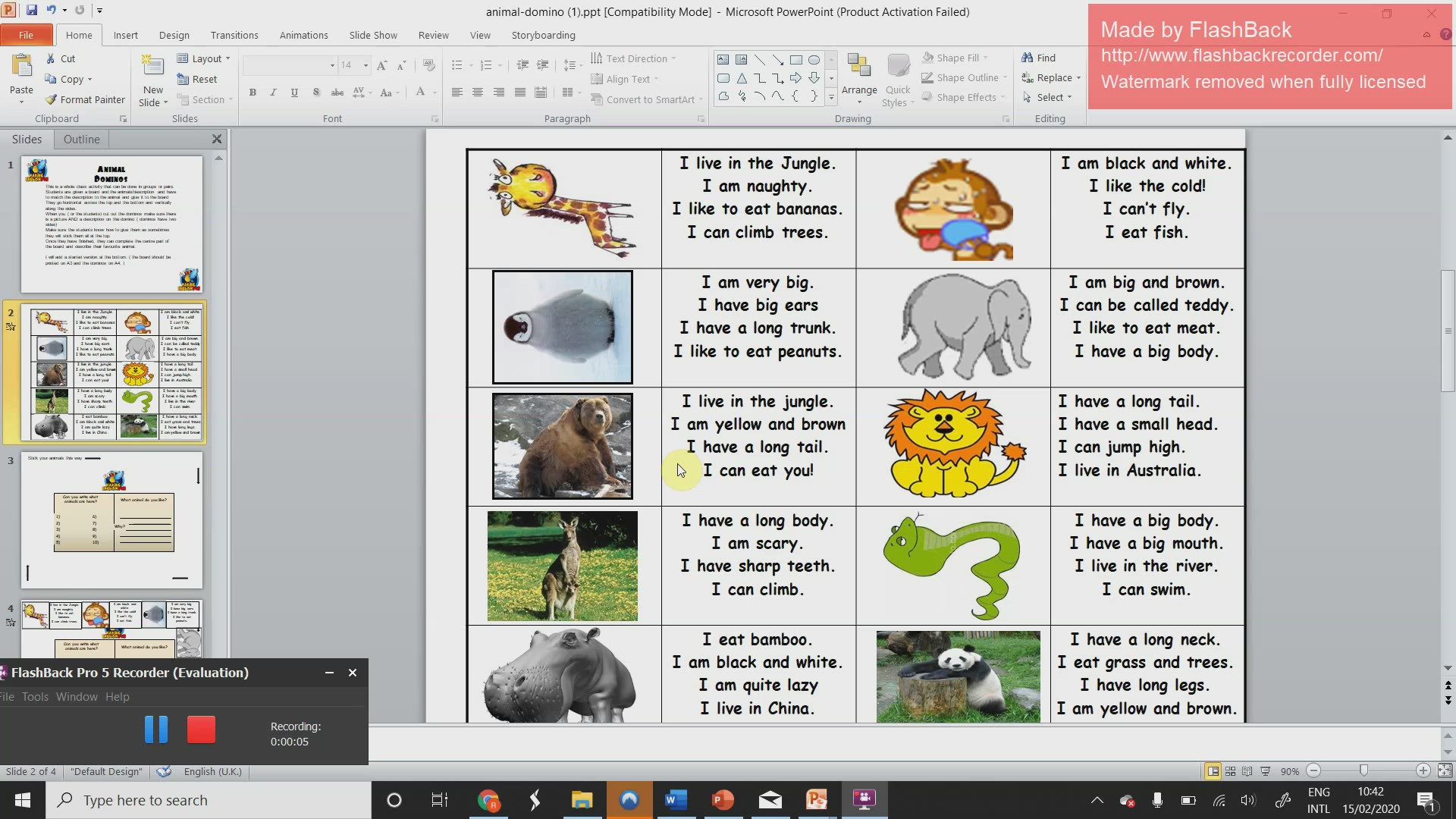Toggle underline on selected text

pyautogui.click(x=294, y=93)
